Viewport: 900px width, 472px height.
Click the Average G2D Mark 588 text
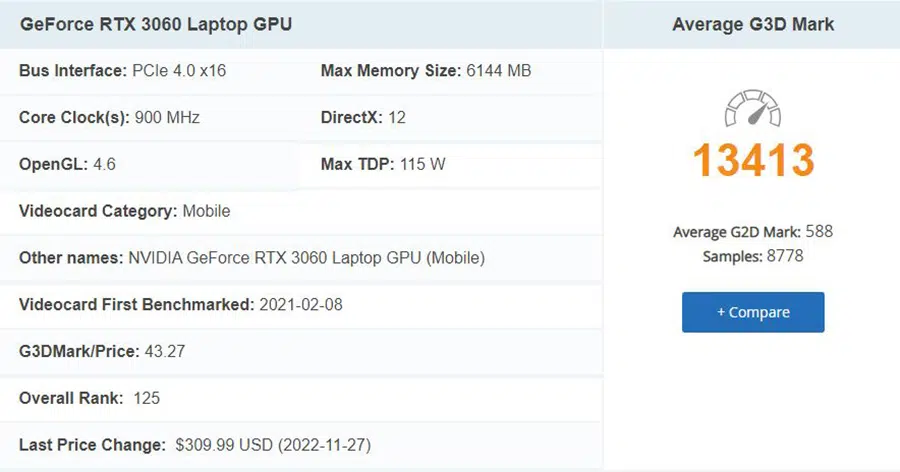(753, 231)
